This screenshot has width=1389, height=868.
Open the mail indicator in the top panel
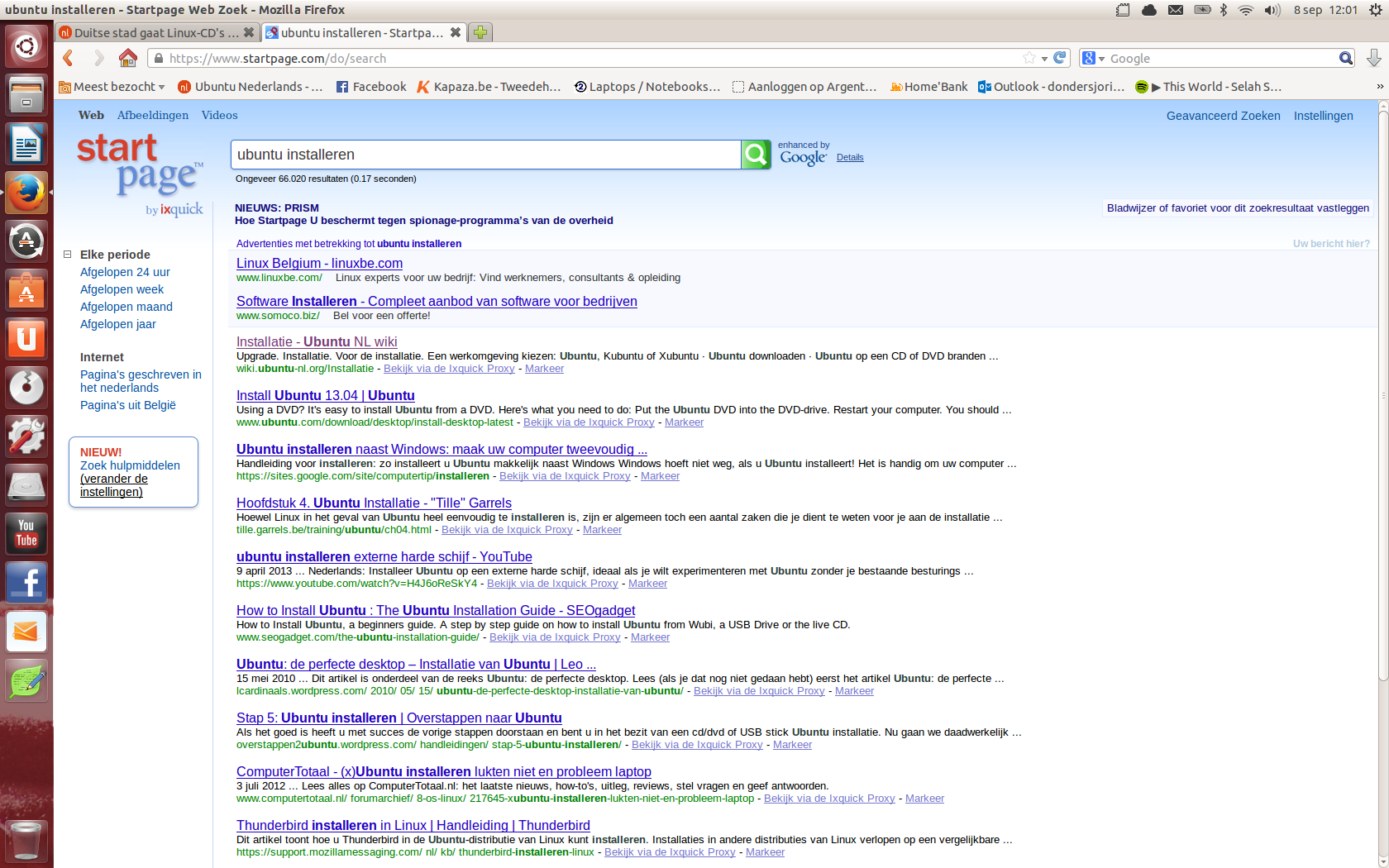point(1175,10)
